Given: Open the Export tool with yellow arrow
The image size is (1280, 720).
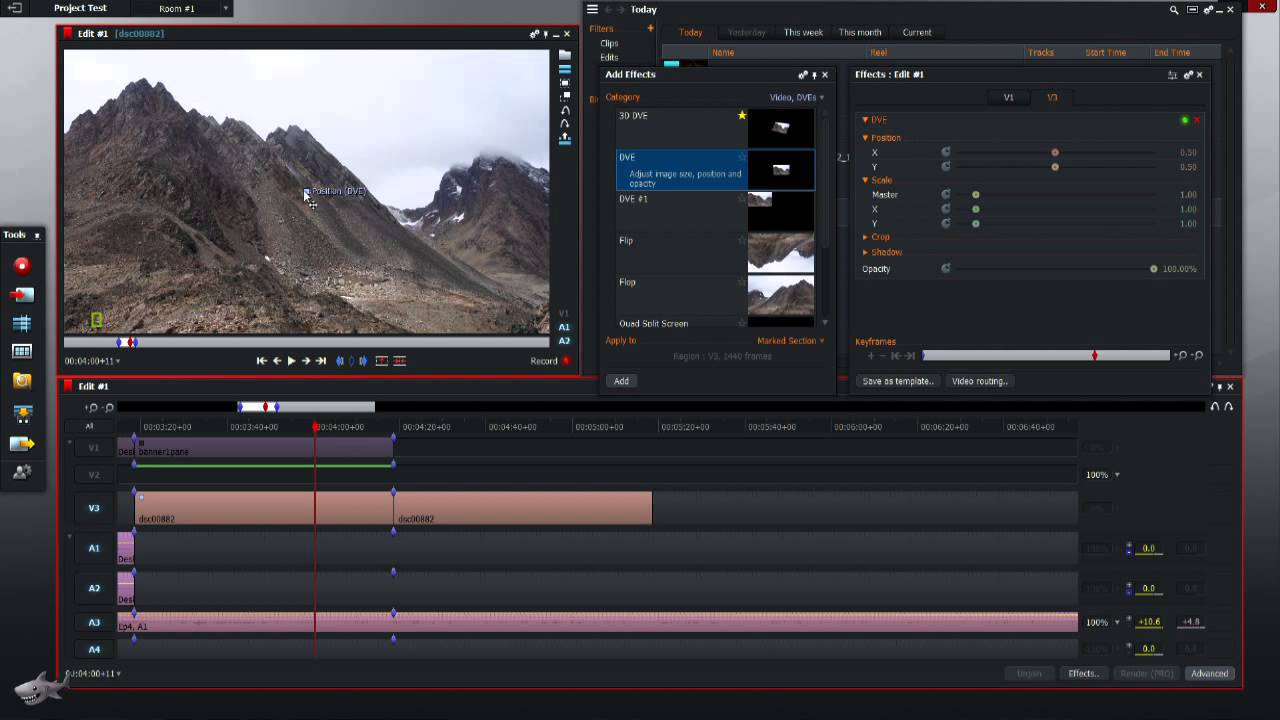Looking at the screenshot, I should point(22,443).
